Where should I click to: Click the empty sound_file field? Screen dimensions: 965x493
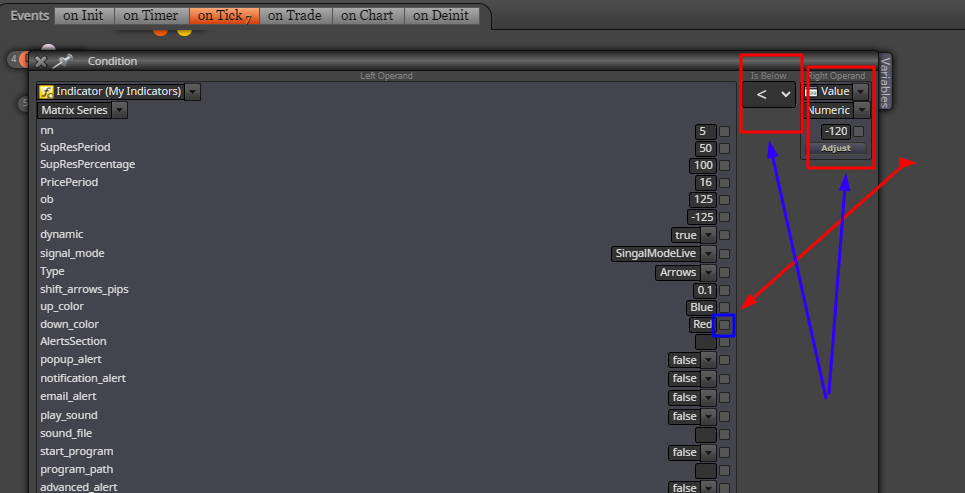(x=705, y=435)
